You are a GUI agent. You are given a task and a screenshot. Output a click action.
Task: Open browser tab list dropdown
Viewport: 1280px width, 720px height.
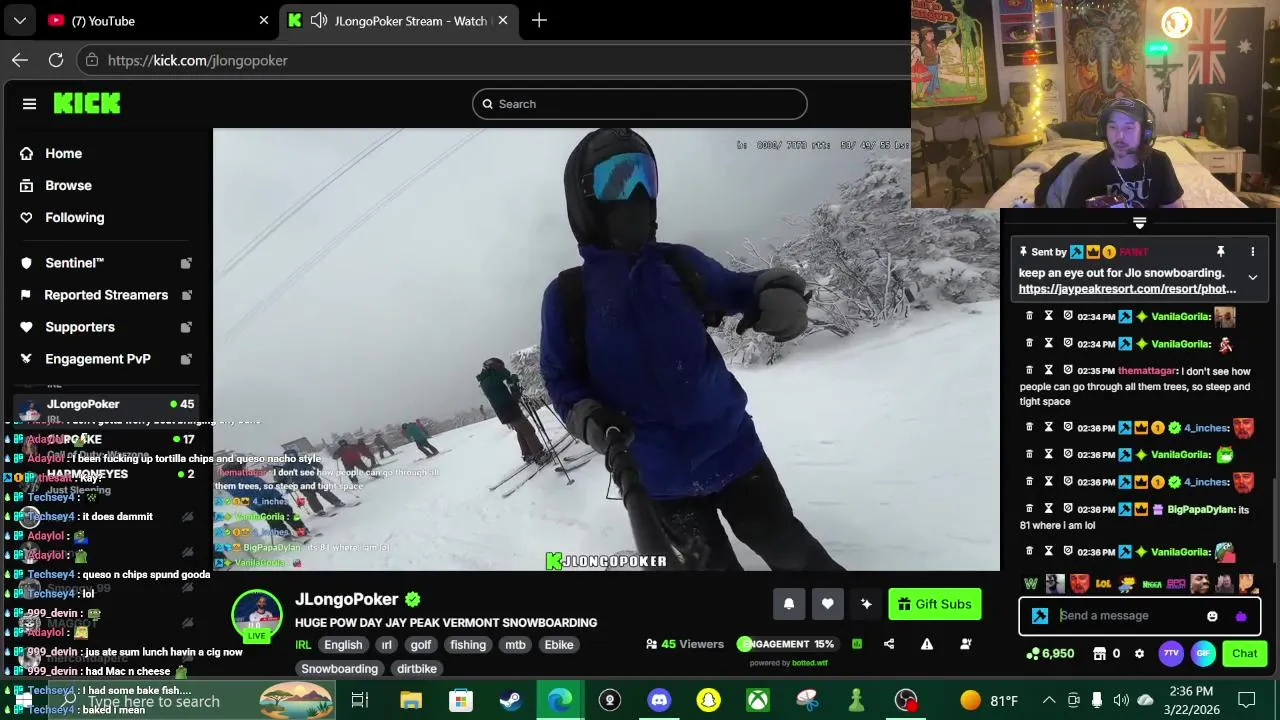(x=19, y=20)
